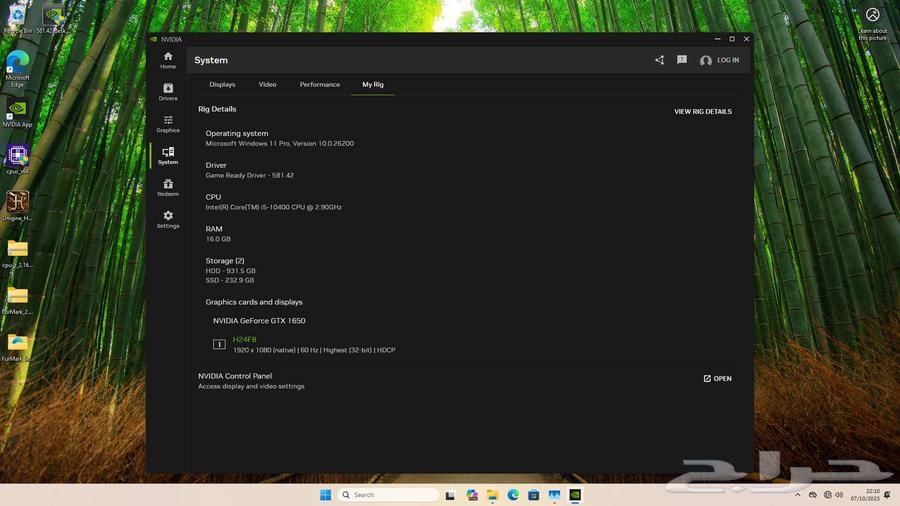The width and height of the screenshot is (900, 506).
Task: Open Recycle Bin on desktop
Action: (17, 18)
